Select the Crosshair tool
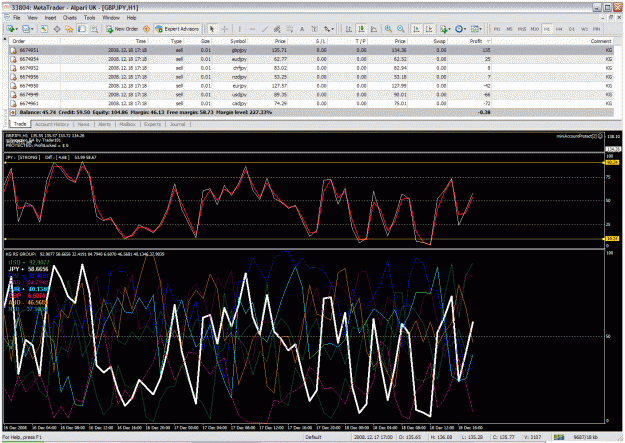Viewport: 625px width, 443px height. pyautogui.click(x=225, y=29)
